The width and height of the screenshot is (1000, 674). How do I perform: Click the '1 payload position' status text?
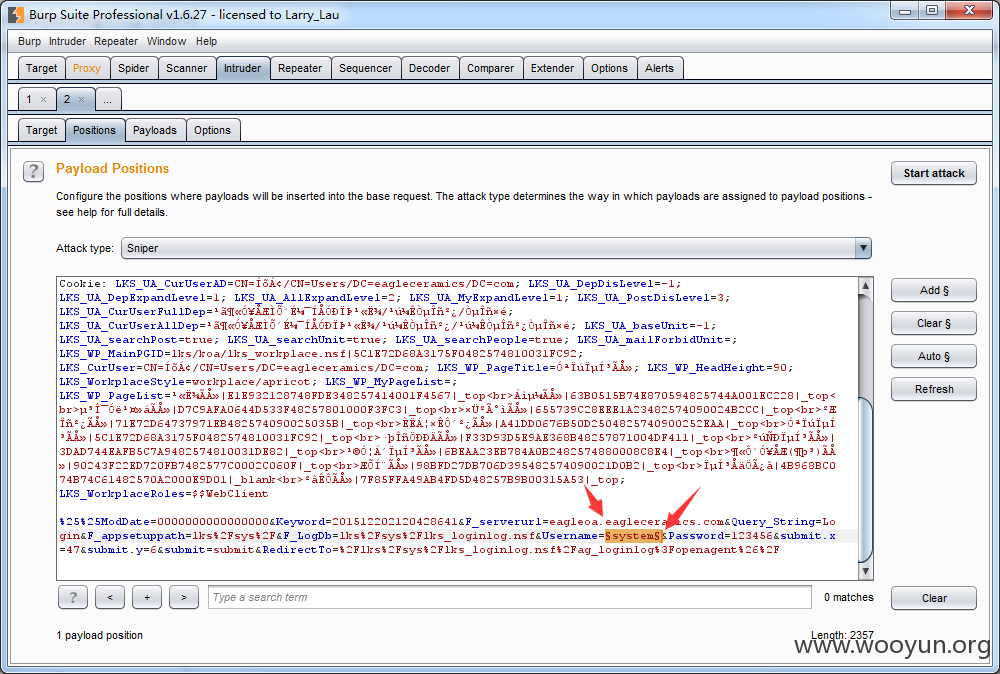[x=99, y=635]
